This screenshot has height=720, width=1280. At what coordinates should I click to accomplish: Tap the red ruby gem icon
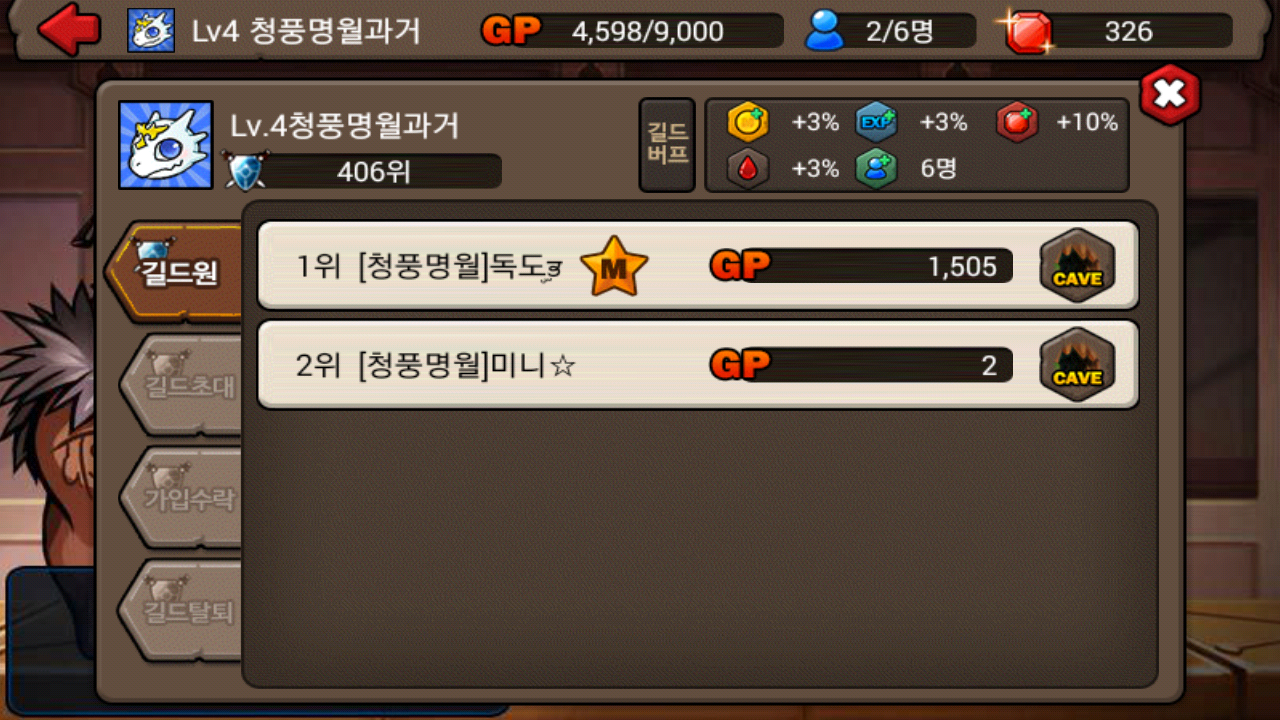tap(1027, 31)
